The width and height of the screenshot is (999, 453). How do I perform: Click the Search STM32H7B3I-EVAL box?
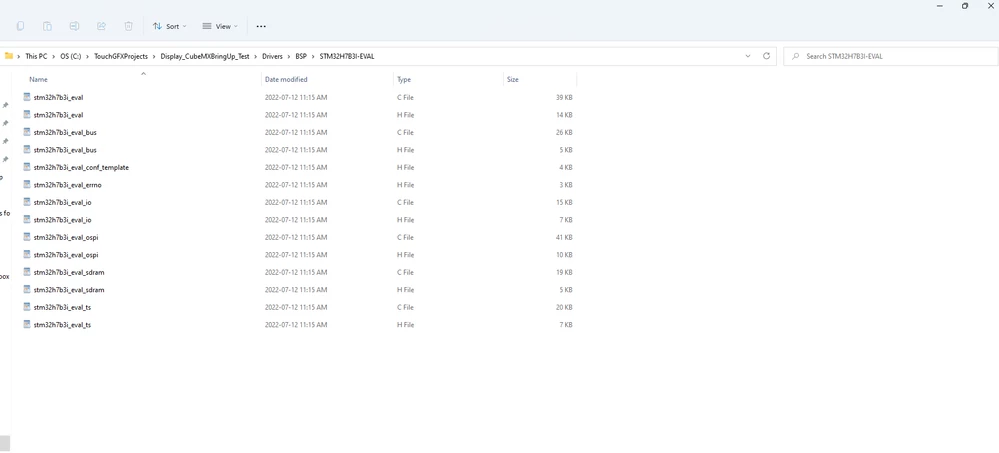(891, 56)
